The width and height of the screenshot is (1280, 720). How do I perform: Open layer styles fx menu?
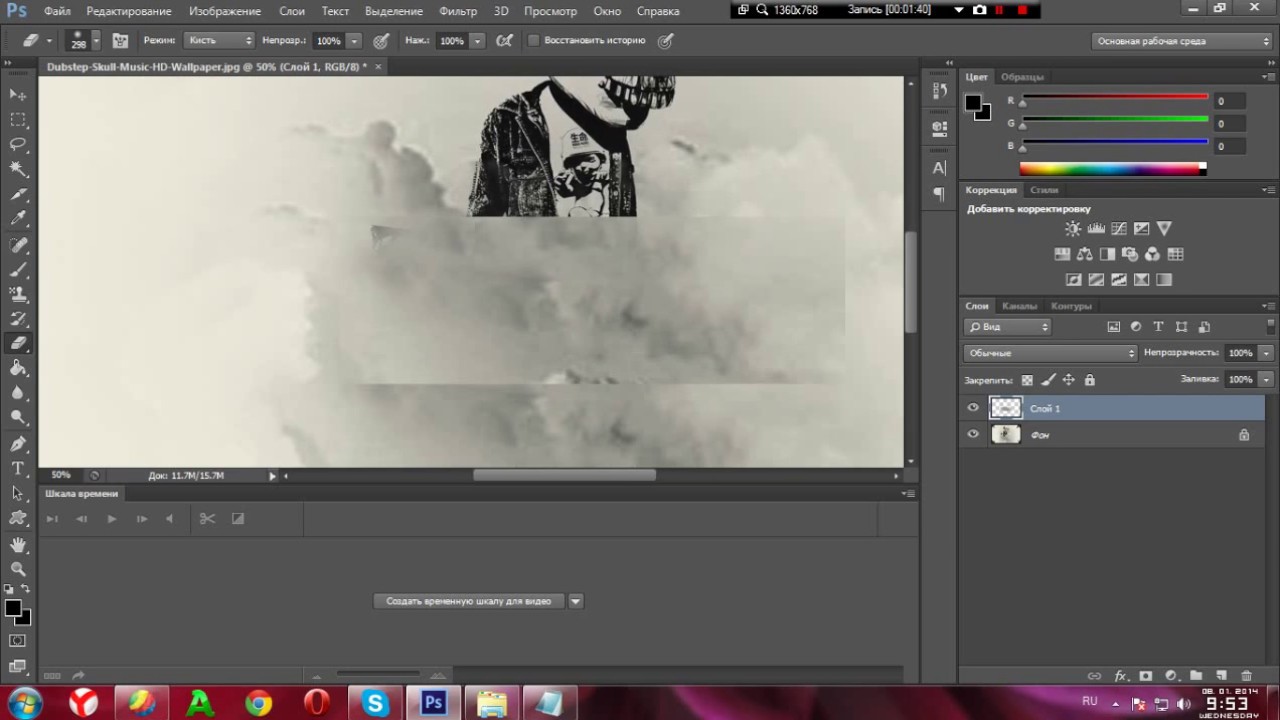click(1121, 676)
